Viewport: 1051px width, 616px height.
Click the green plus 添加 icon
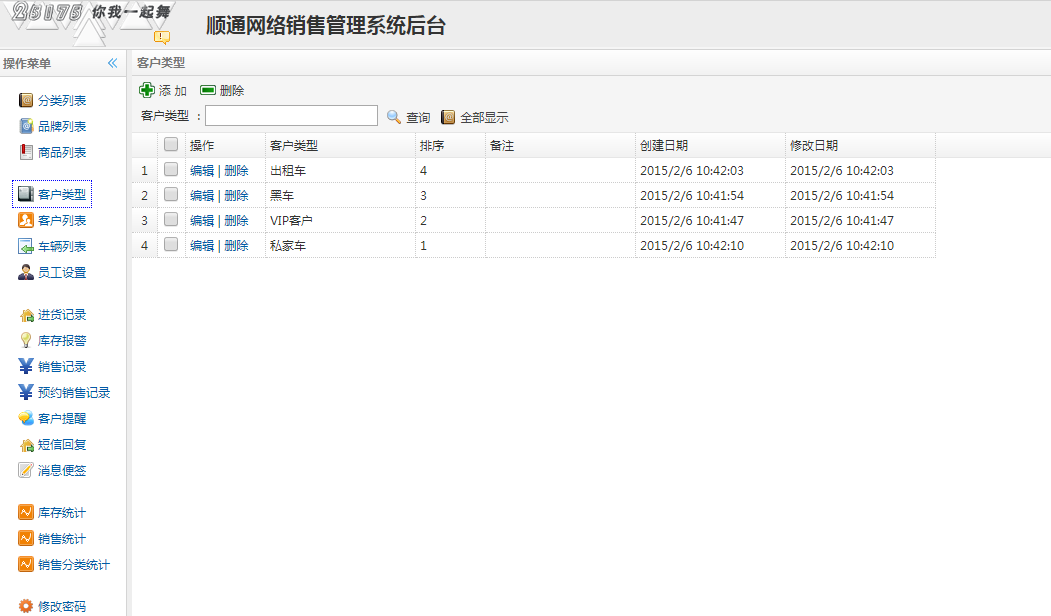pyautogui.click(x=147, y=90)
